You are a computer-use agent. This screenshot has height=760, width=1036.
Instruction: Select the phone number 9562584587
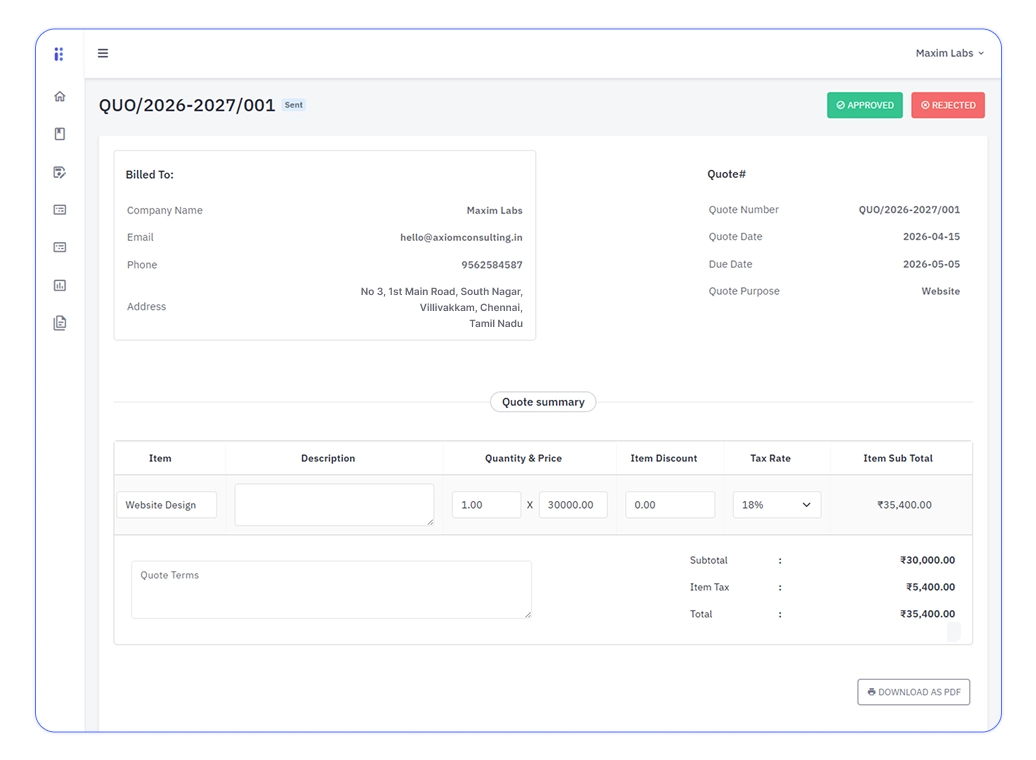tap(492, 265)
